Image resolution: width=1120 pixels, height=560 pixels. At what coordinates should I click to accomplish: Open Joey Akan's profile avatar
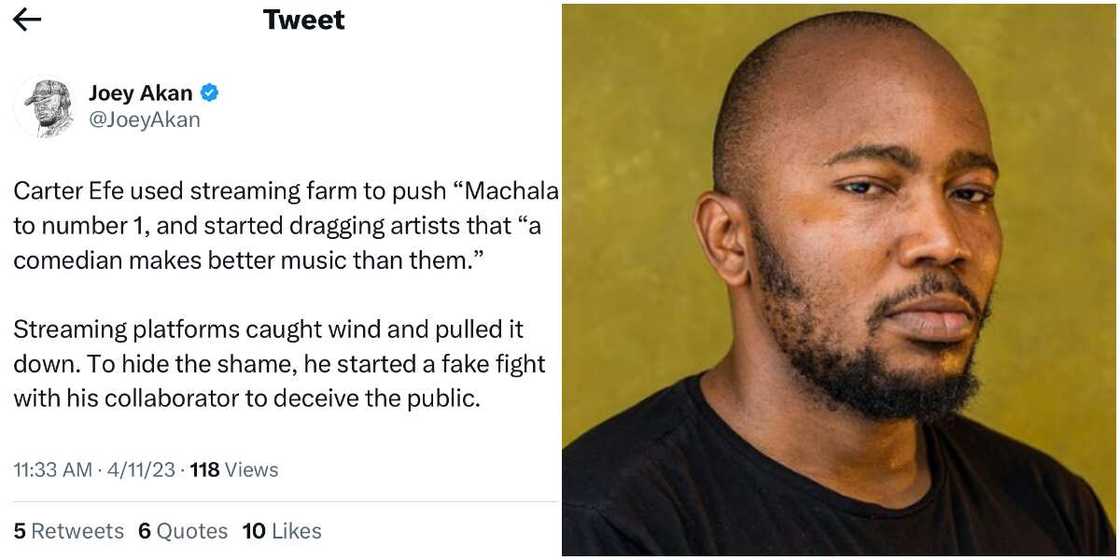[x=47, y=107]
